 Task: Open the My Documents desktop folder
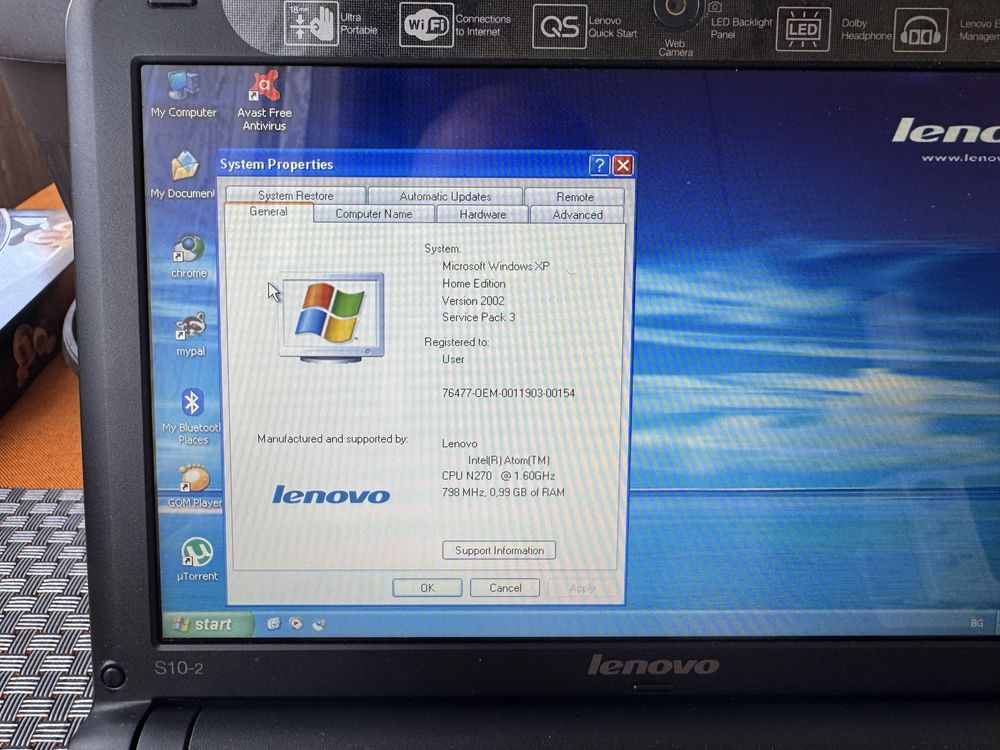(184, 175)
